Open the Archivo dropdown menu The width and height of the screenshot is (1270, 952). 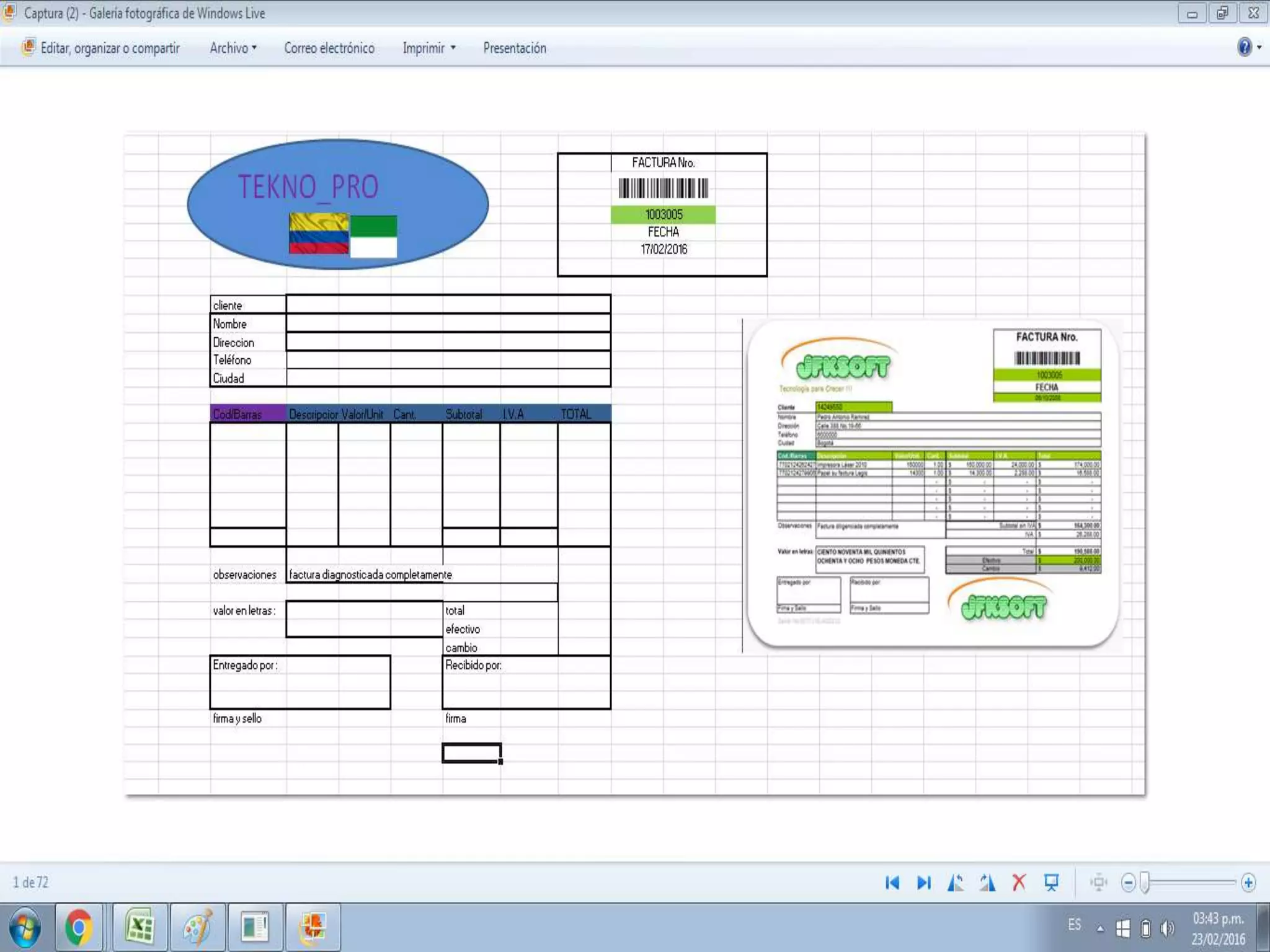coord(233,48)
